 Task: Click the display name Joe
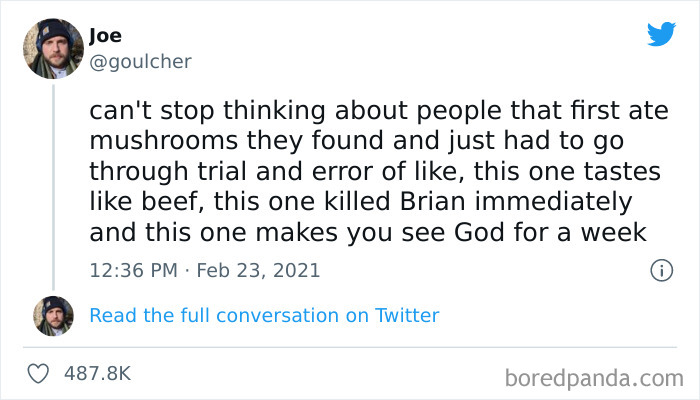coord(105,36)
